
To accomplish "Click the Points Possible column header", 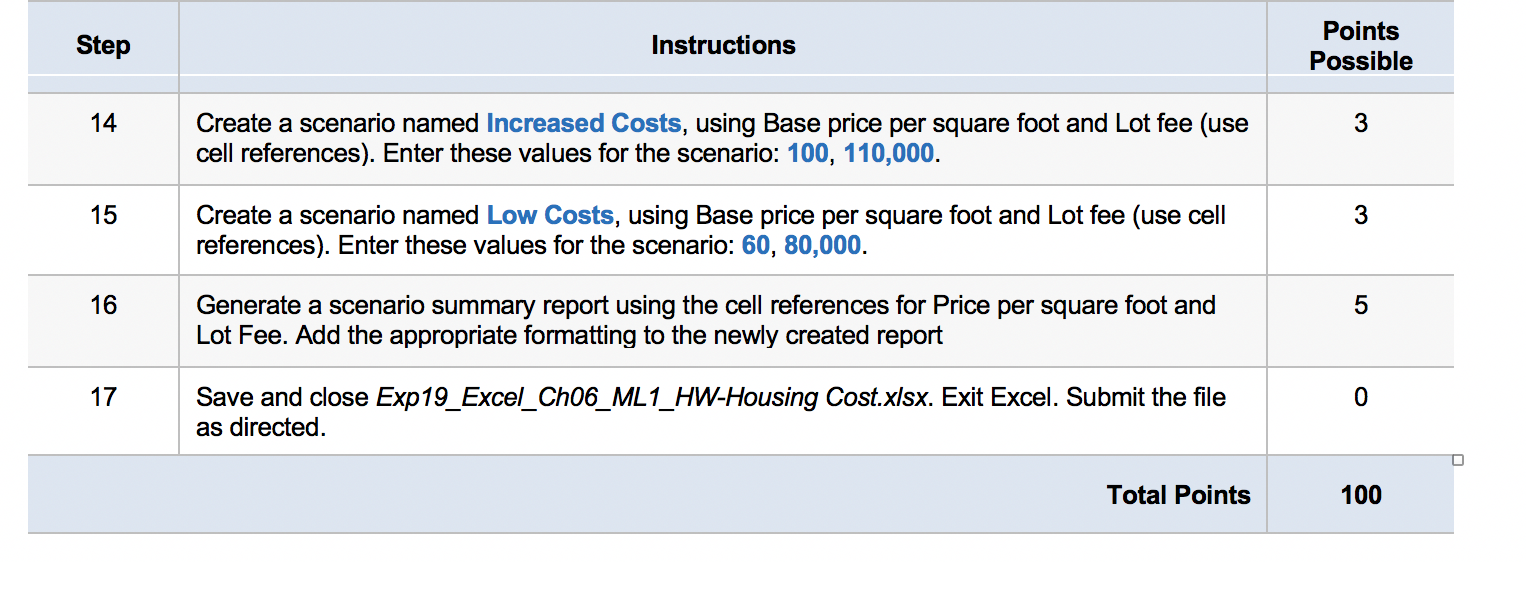I will click(x=1360, y=45).
